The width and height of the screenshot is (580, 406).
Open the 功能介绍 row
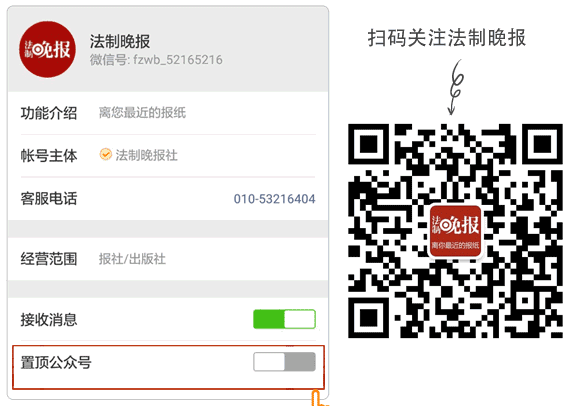pos(168,113)
